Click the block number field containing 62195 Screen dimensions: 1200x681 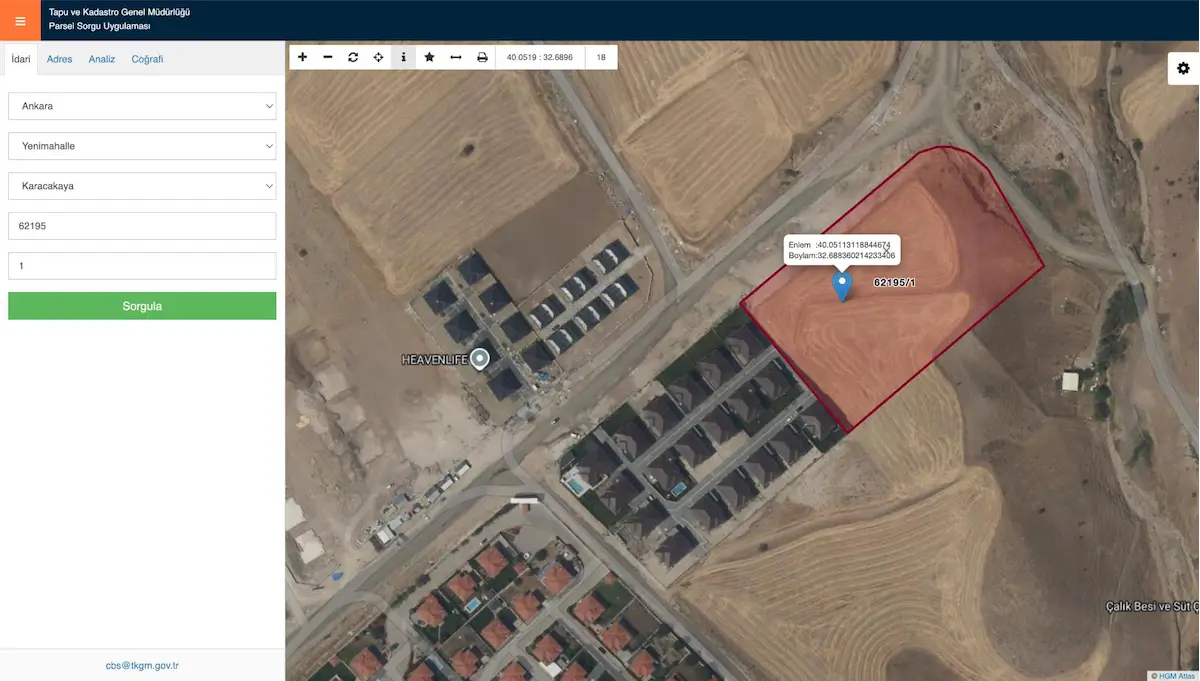(x=142, y=226)
